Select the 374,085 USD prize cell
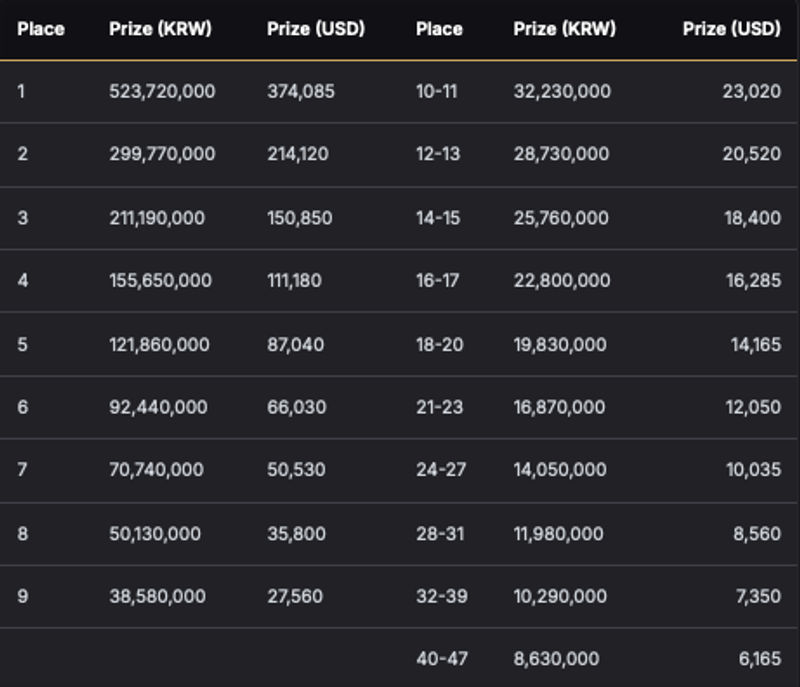 pyautogui.click(x=301, y=91)
